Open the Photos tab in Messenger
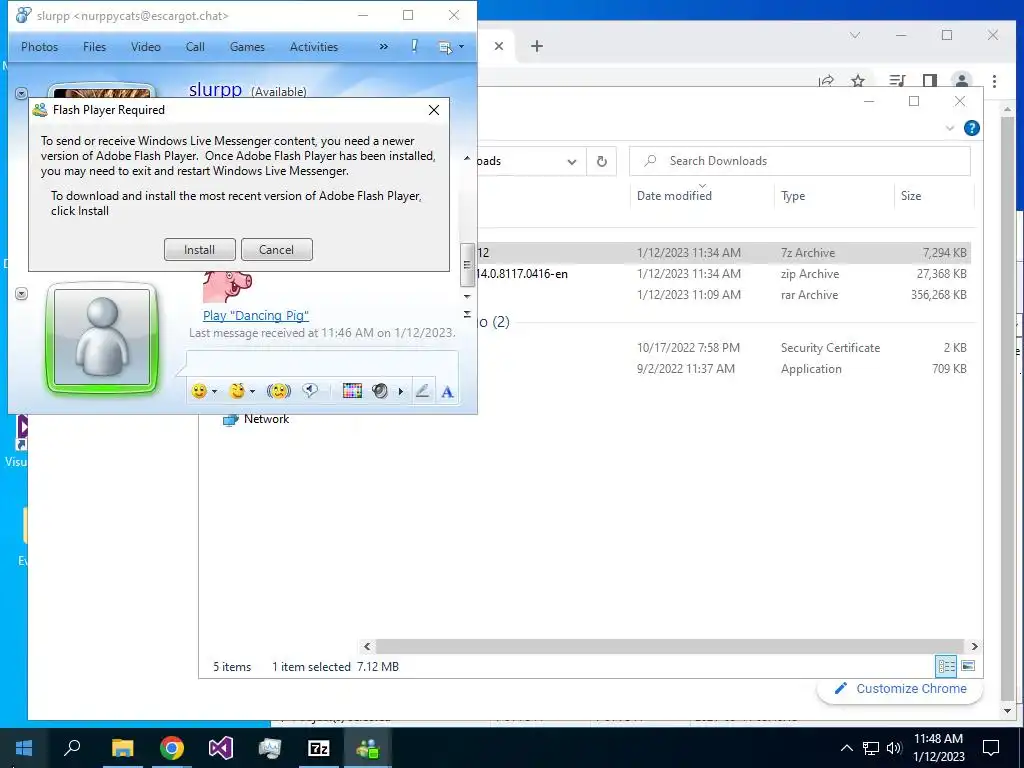 pyautogui.click(x=39, y=47)
